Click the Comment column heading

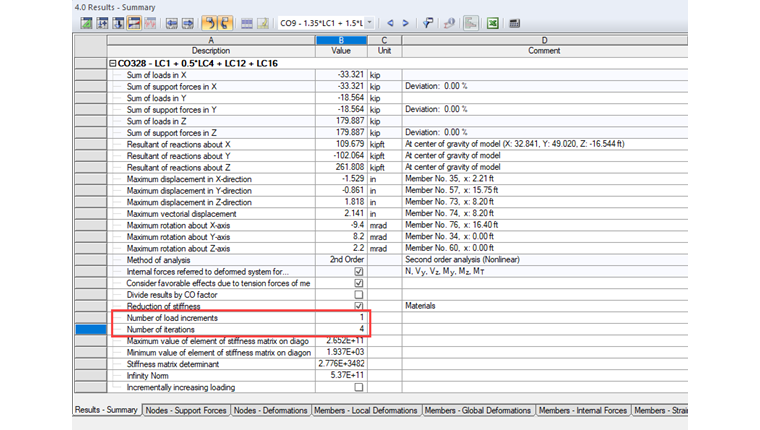point(544,51)
